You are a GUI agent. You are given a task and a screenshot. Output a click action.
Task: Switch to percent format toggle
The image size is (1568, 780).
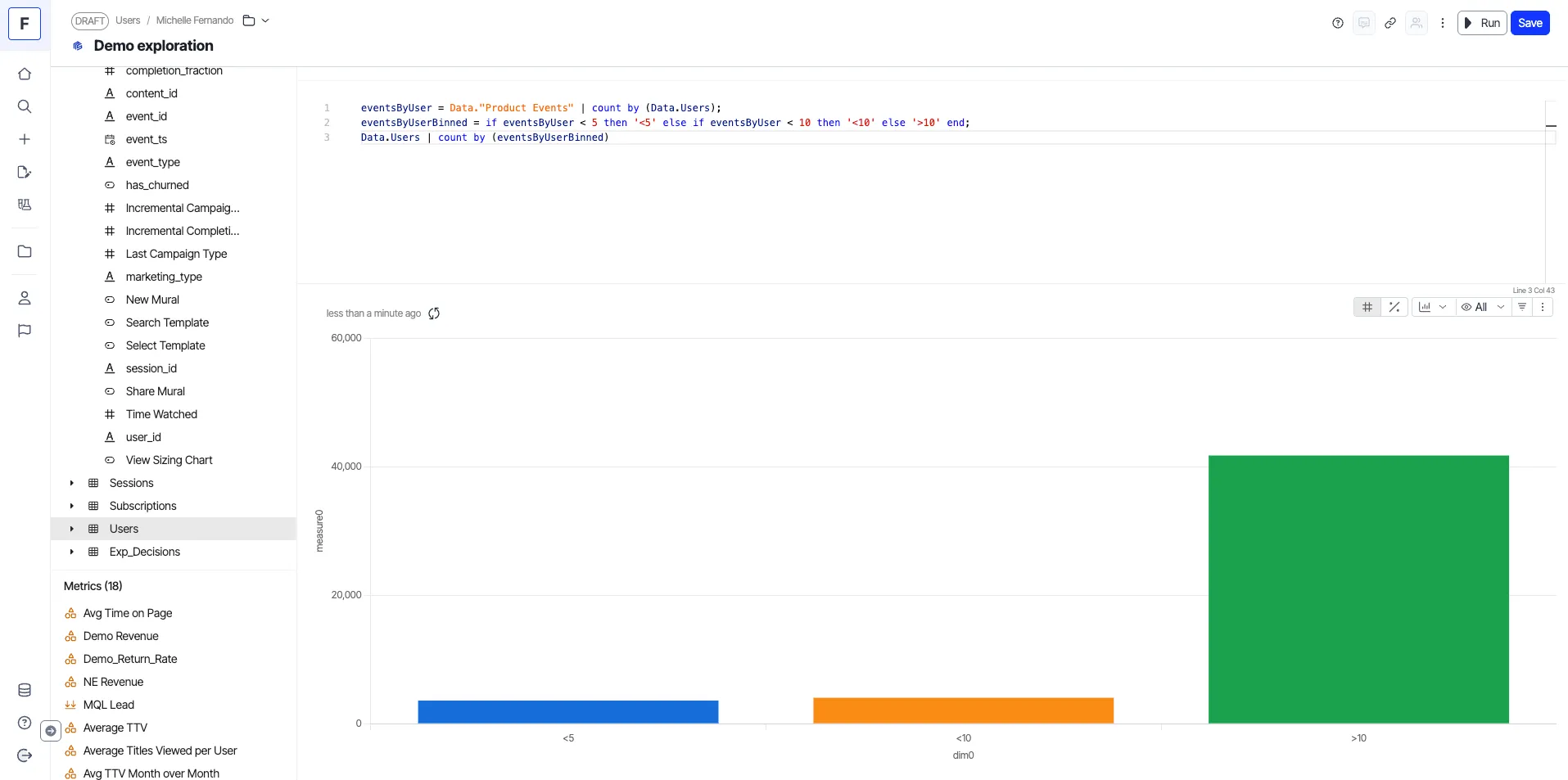click(1394, 307)
